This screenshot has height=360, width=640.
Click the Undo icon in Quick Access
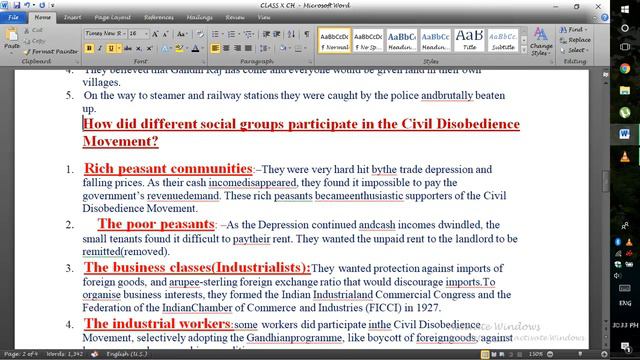[x=27, y=5]
